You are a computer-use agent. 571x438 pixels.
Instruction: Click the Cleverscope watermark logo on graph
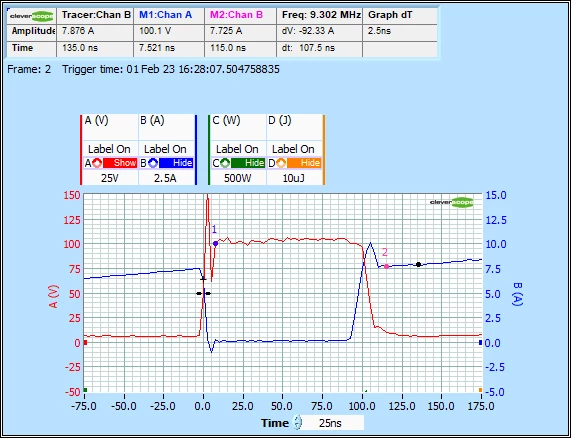452,202
